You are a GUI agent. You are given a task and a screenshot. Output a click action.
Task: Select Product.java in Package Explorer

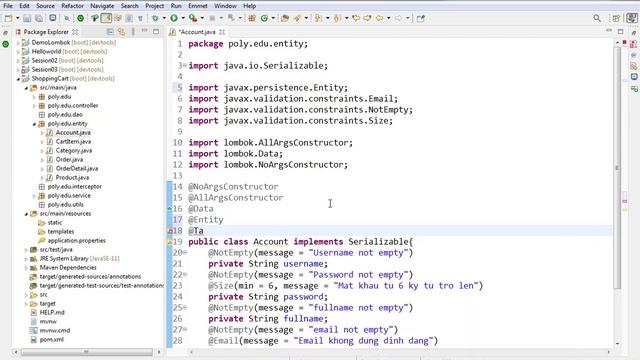click(72, 177)
